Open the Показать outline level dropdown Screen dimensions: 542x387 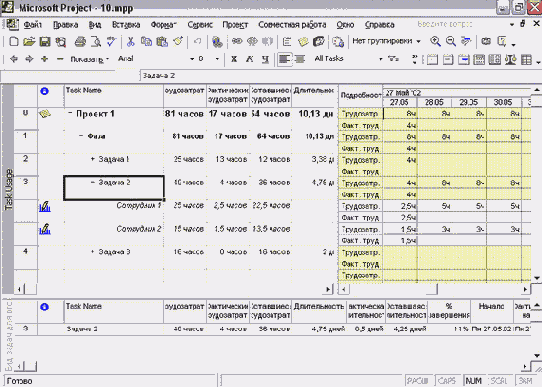(90, 59)
